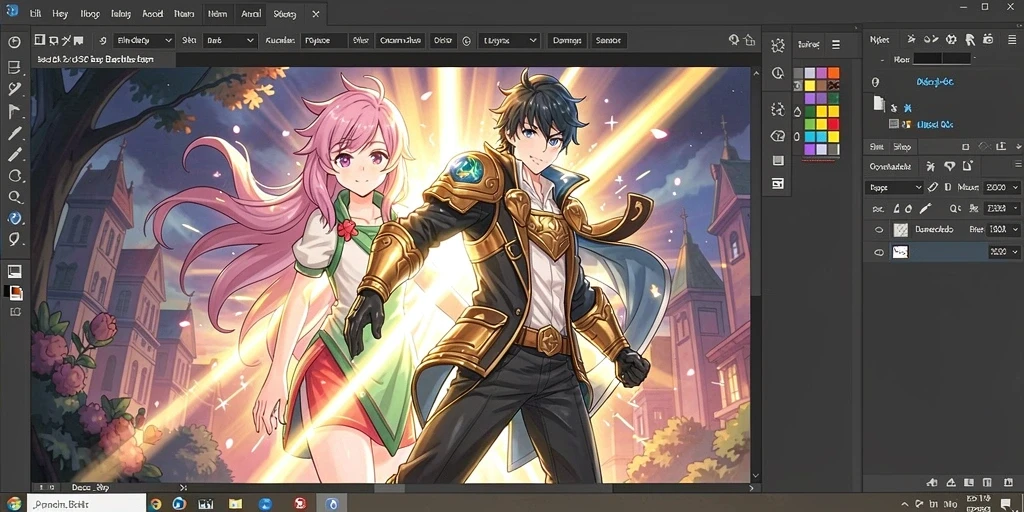Click the camera icon in top-right panel

988,40
